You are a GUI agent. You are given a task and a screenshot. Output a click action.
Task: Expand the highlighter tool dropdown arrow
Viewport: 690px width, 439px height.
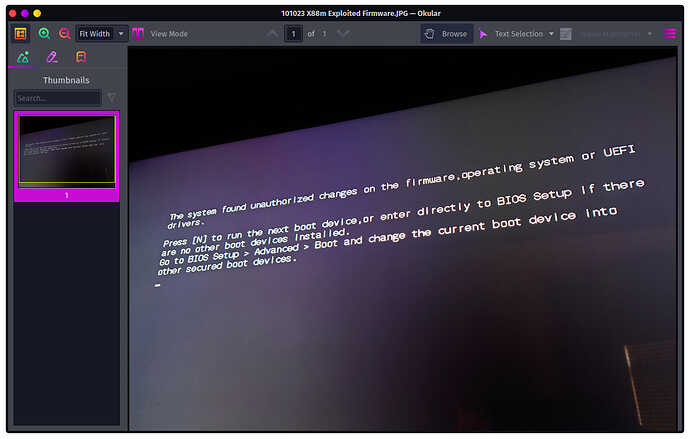[x=650, y=33]
